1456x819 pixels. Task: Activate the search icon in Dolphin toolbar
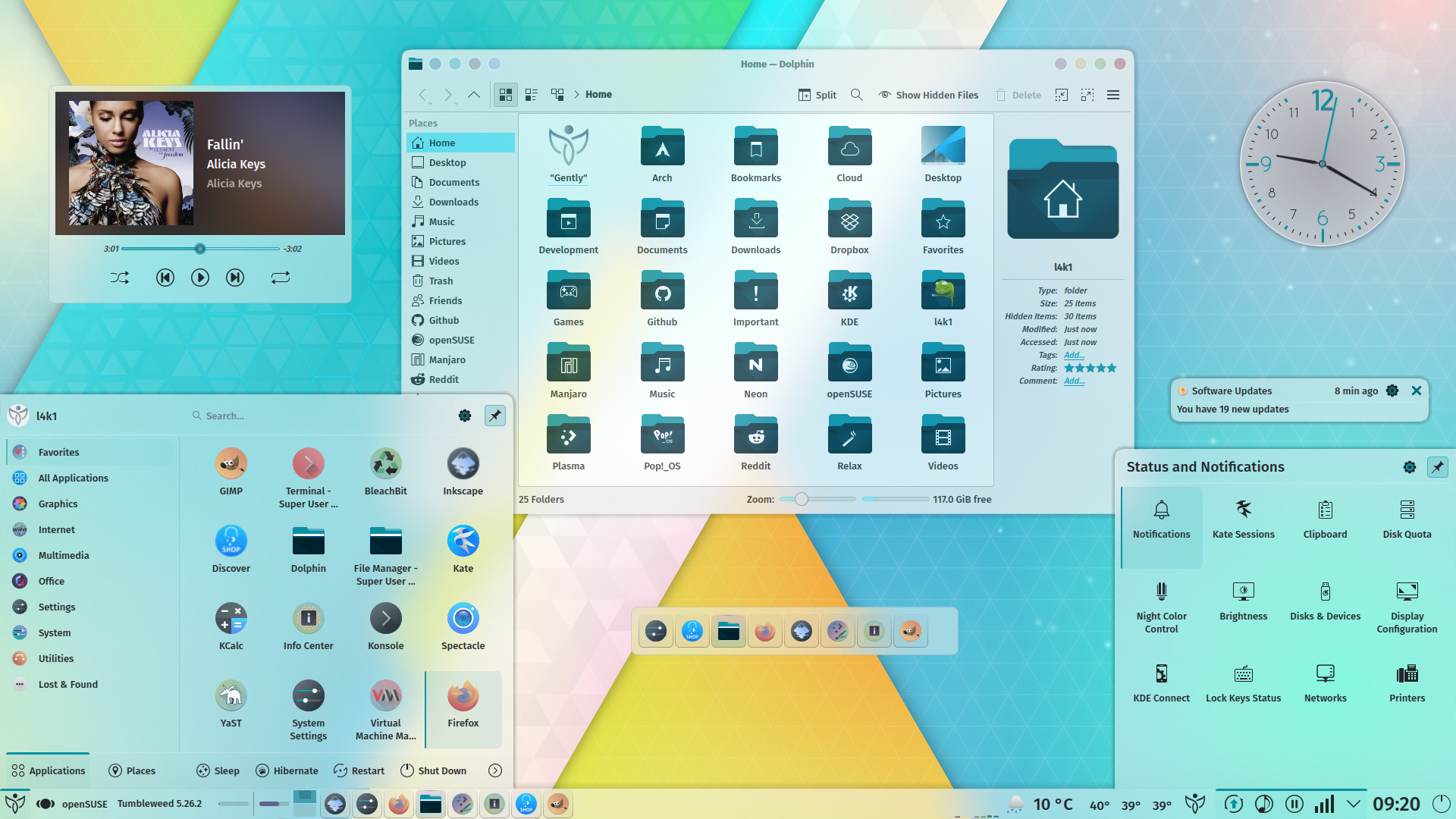coord(856,95)
